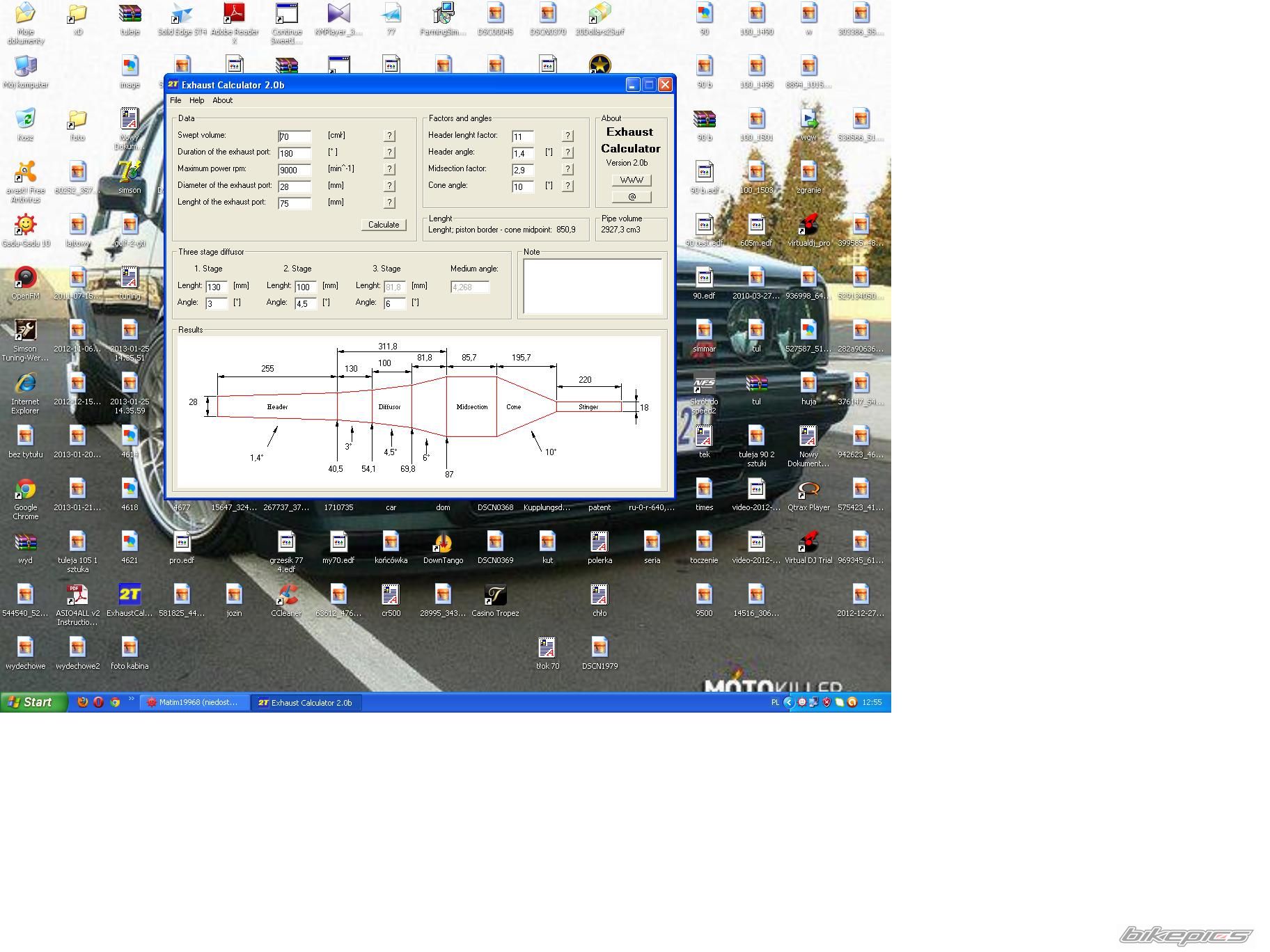Click the help button for Swept volume
Image resolution: width=1270 pixels, height=952 pixels.
[390, 136]
